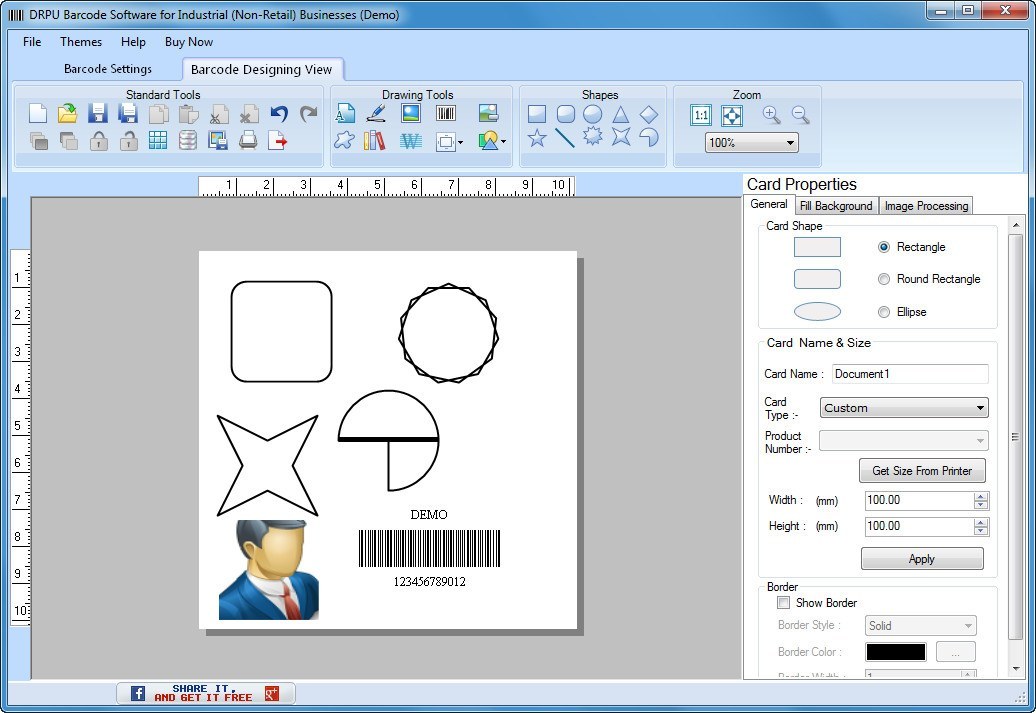This screenshot has width=1036, height=713.
Task: Click the Apply button
Action: pos(921,559)
